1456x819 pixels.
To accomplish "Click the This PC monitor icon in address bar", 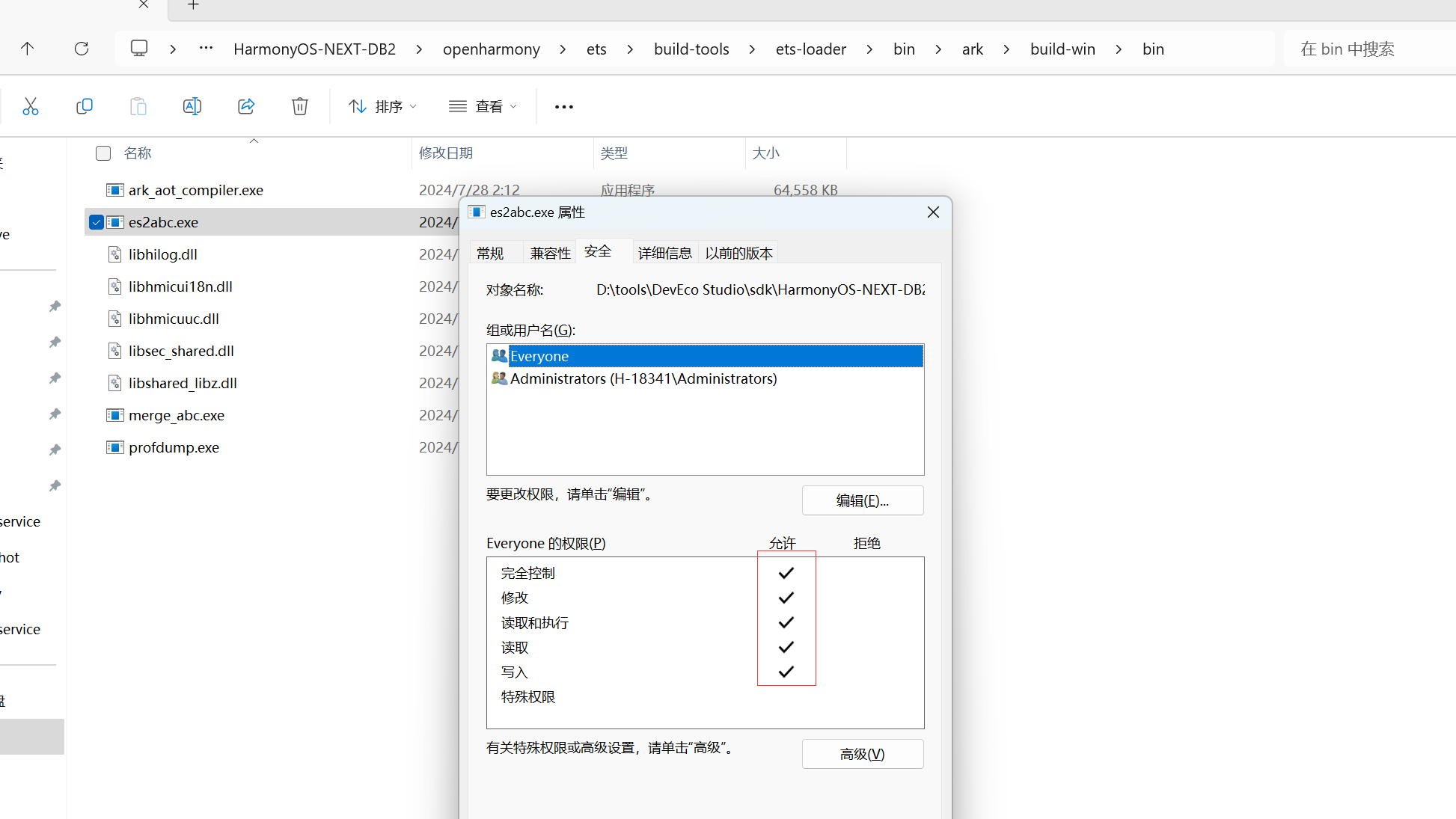I will [x=139, y=49].
